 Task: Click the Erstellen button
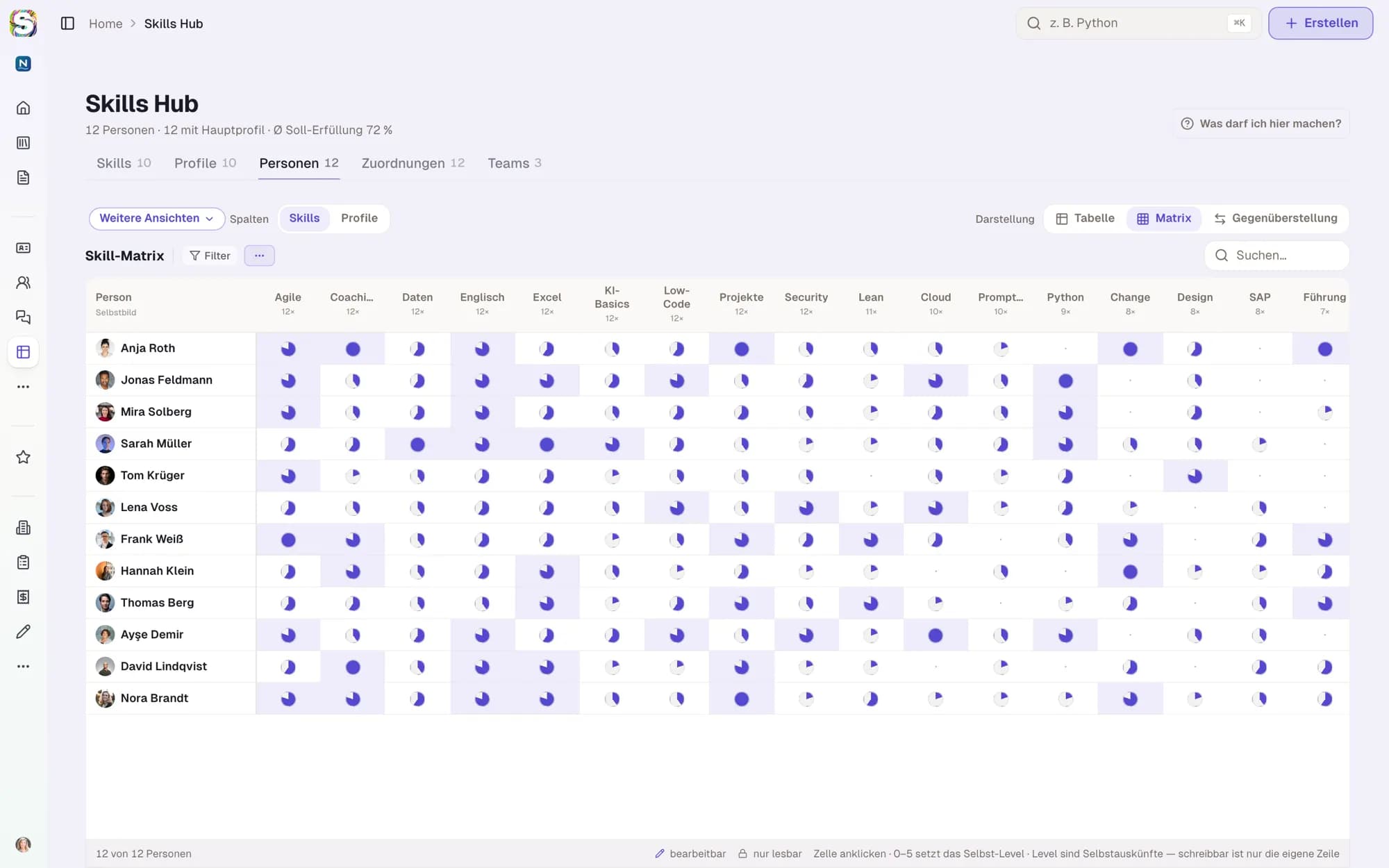[1320, 23]
